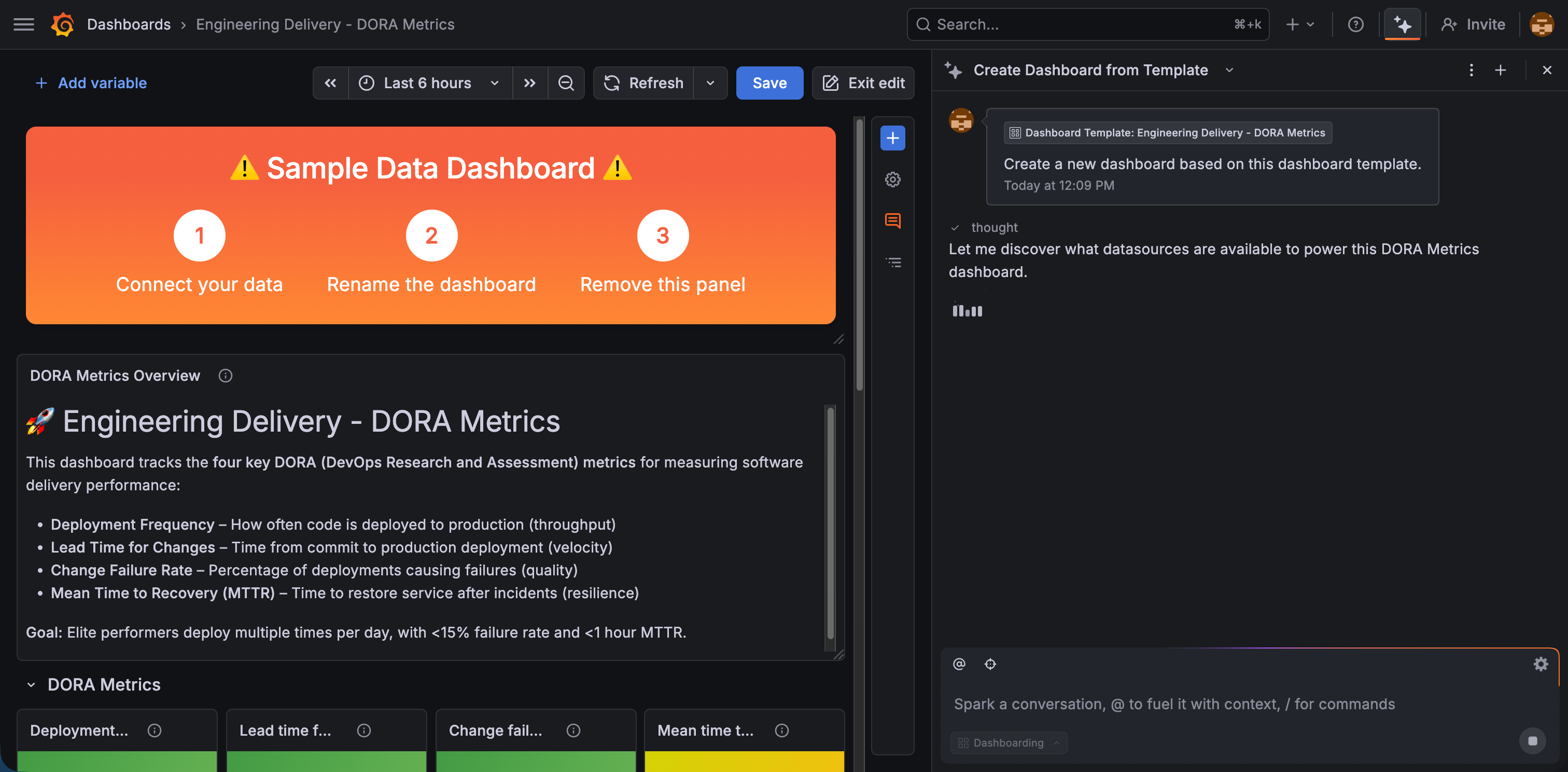Go to Dashboards breadcrumb
This screenshot has width=1568, height=772.
(x=129, y=24)
